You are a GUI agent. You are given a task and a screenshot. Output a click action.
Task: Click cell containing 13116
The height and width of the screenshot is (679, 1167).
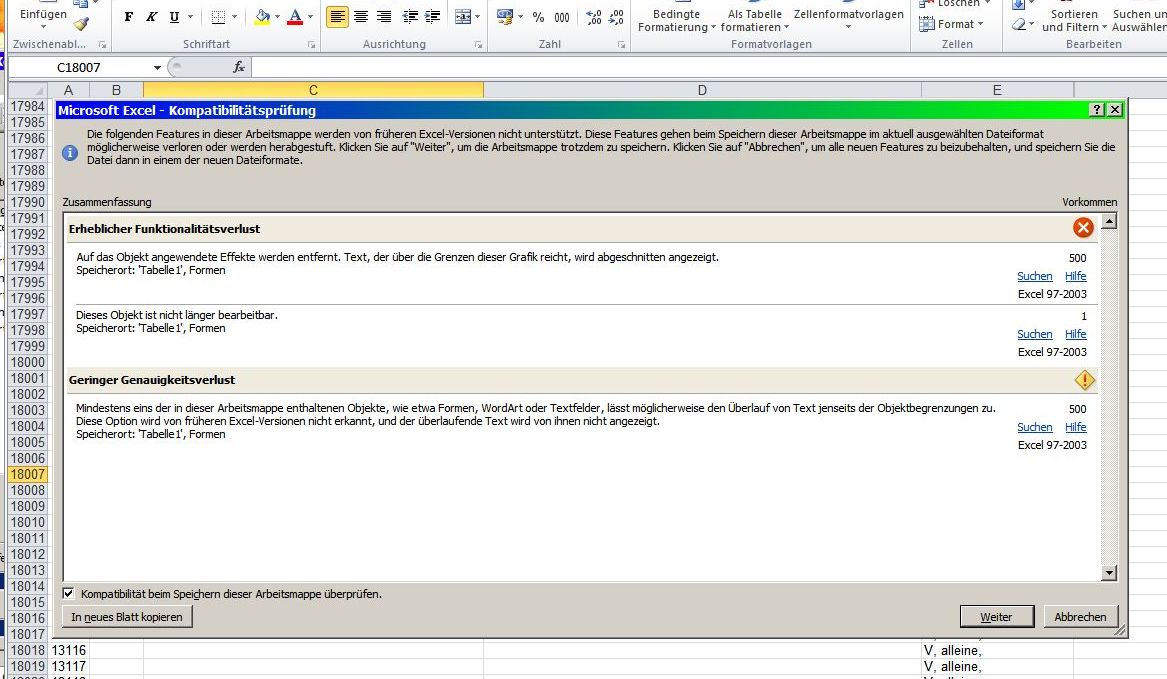68,650
